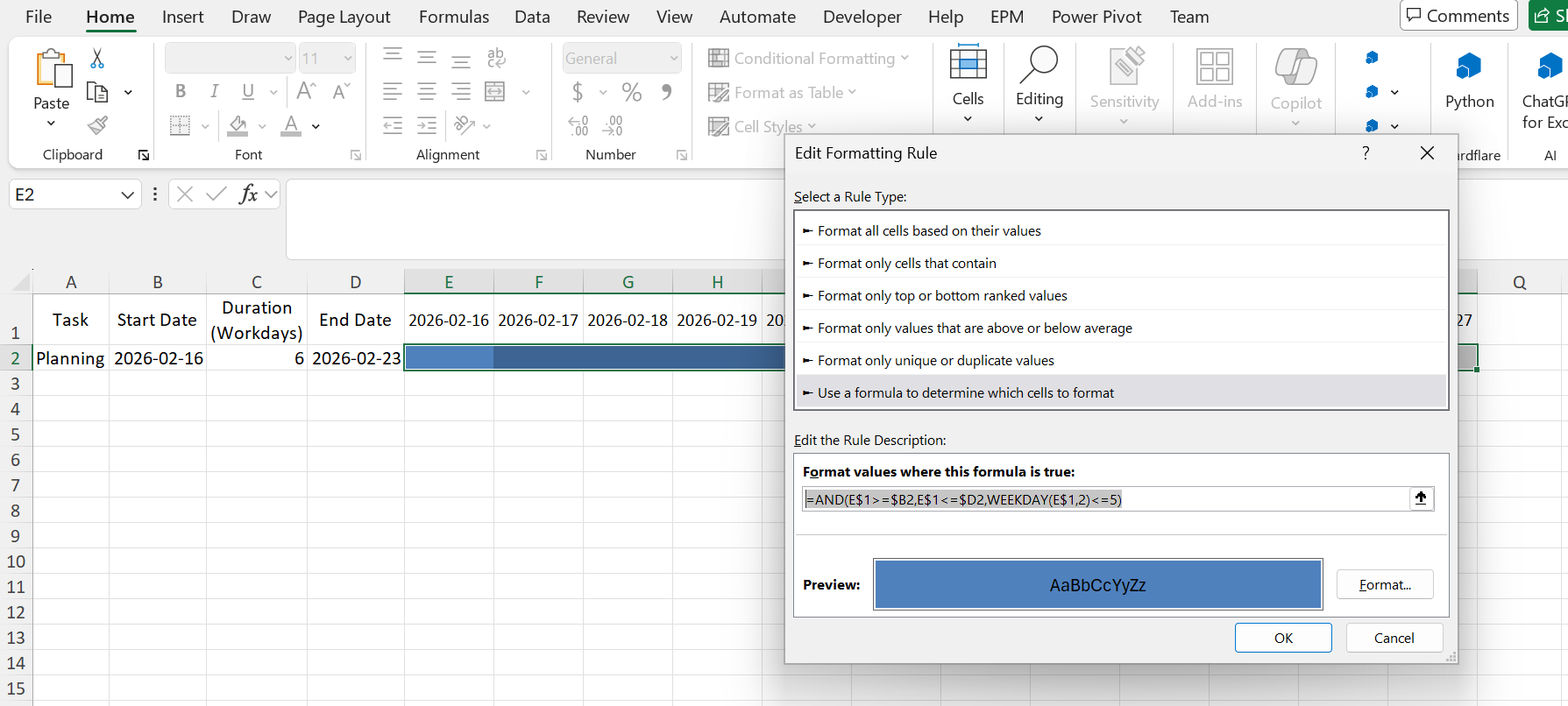Click the Top Align icon
Viewport: 1568px width, 706px height.
click(393, 57)
